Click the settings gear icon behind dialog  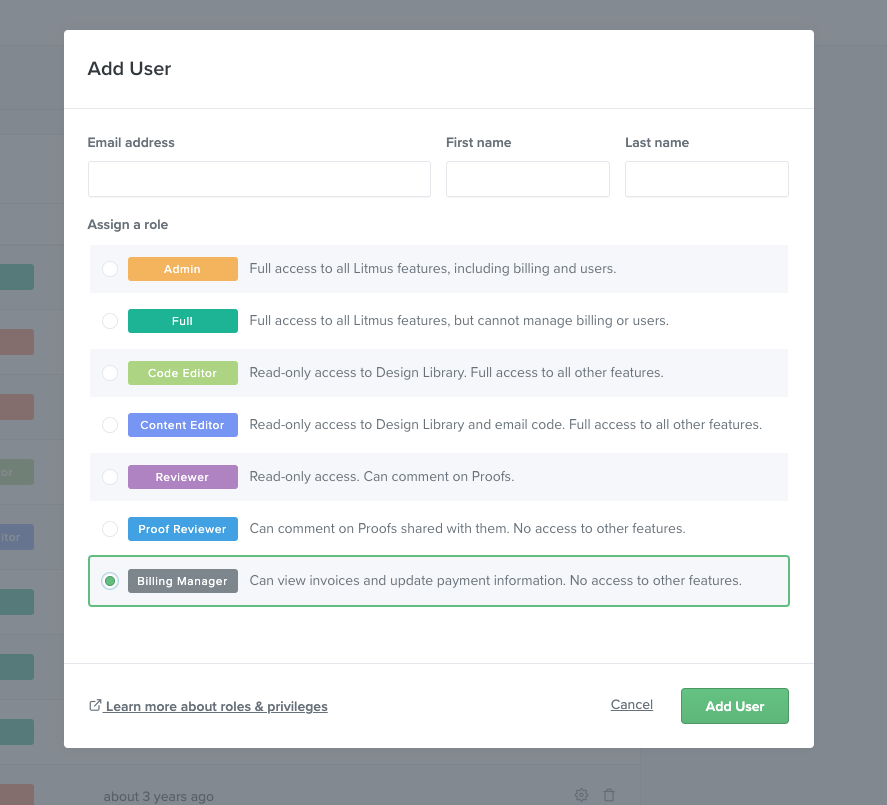[x=581, y=795]
